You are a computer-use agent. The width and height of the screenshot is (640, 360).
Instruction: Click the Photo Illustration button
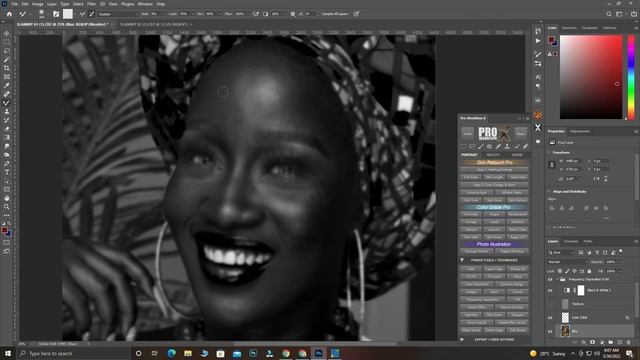(494, 244)
